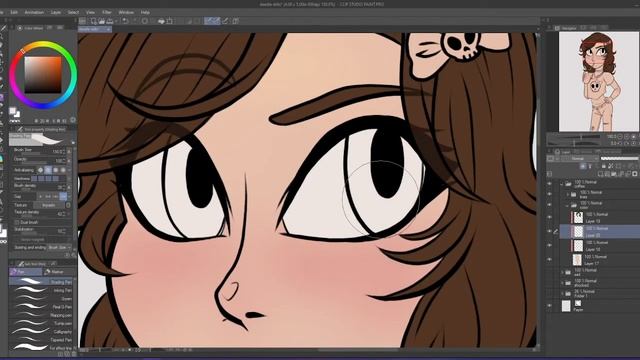Hide the selected highlighted layer's eye icon
Viewport: 640px width, 360px height.
point(550,231)
